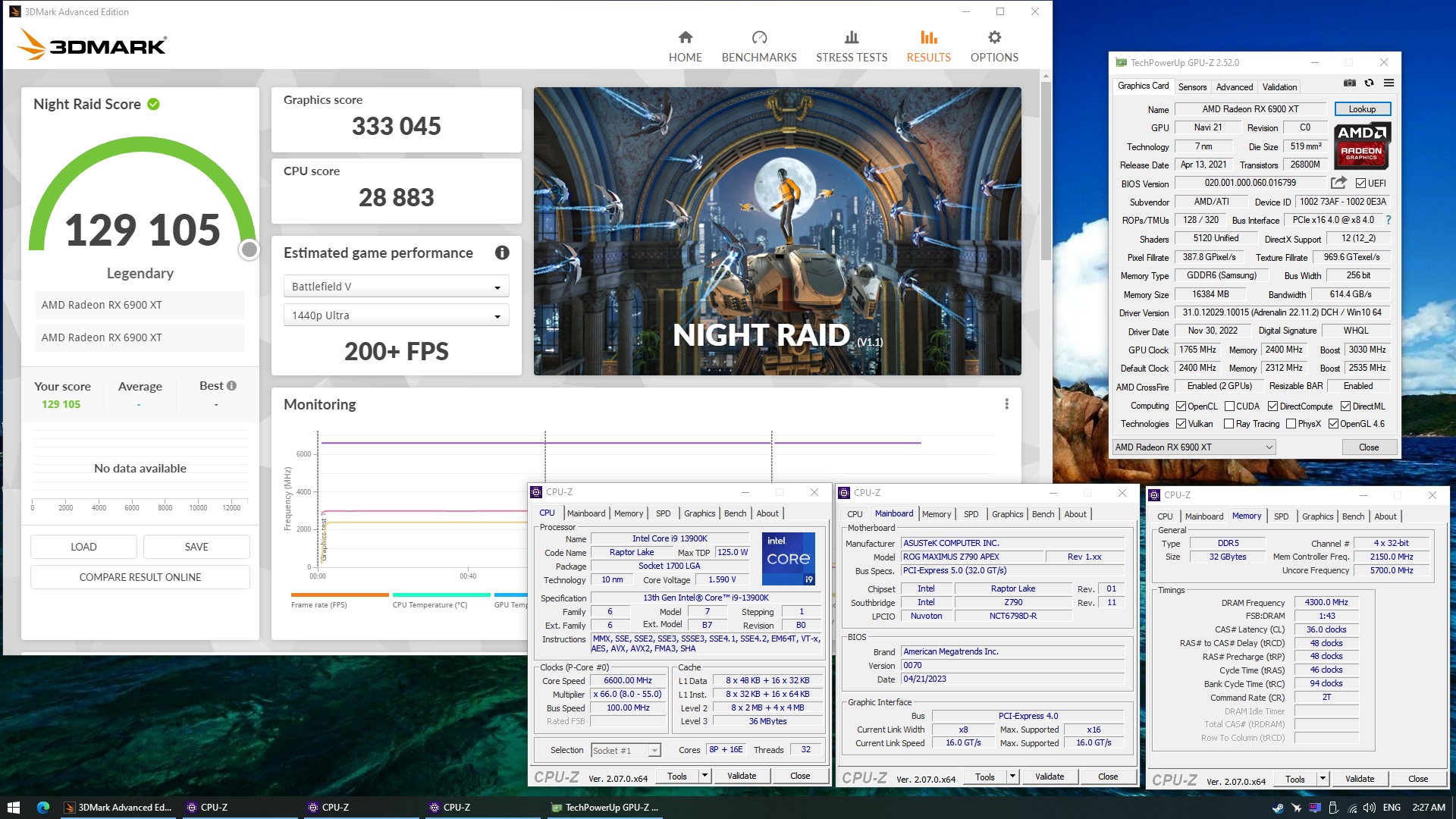Screen dimensions: 1456x819
Task: Click the GPU name field in GPU-Z
Action: pyautogui.click(x=1250, y=109)
